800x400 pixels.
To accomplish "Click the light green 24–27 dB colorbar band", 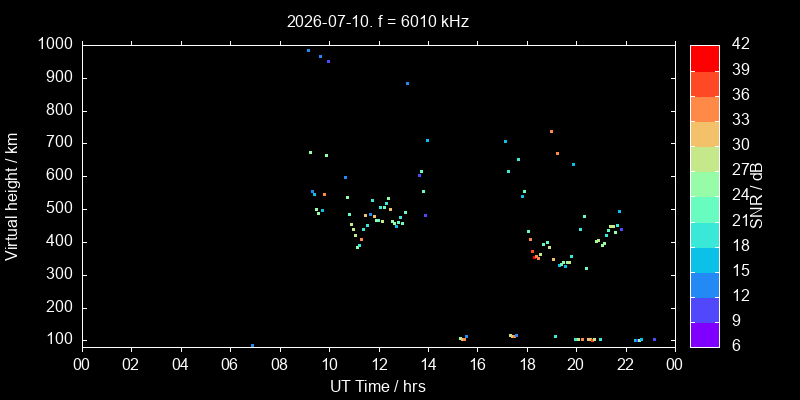I will coord(705,184).
